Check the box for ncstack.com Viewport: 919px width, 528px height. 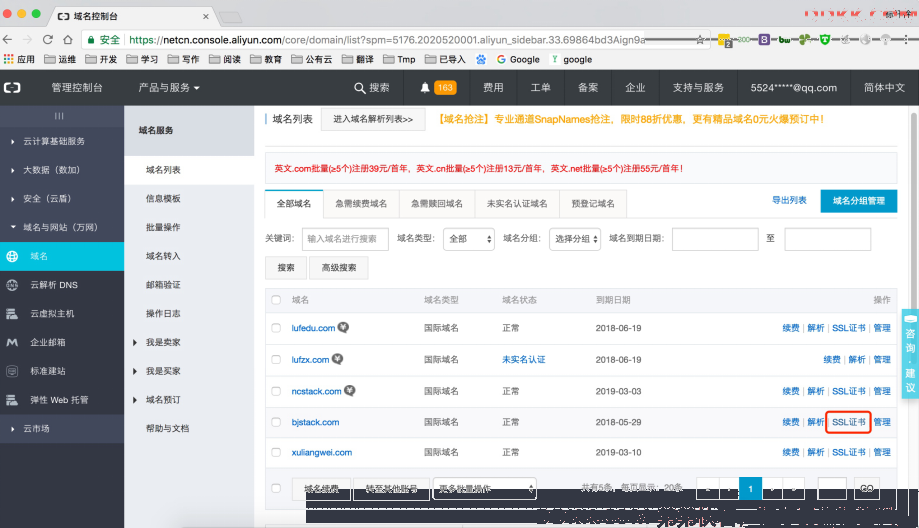point(276,391)
